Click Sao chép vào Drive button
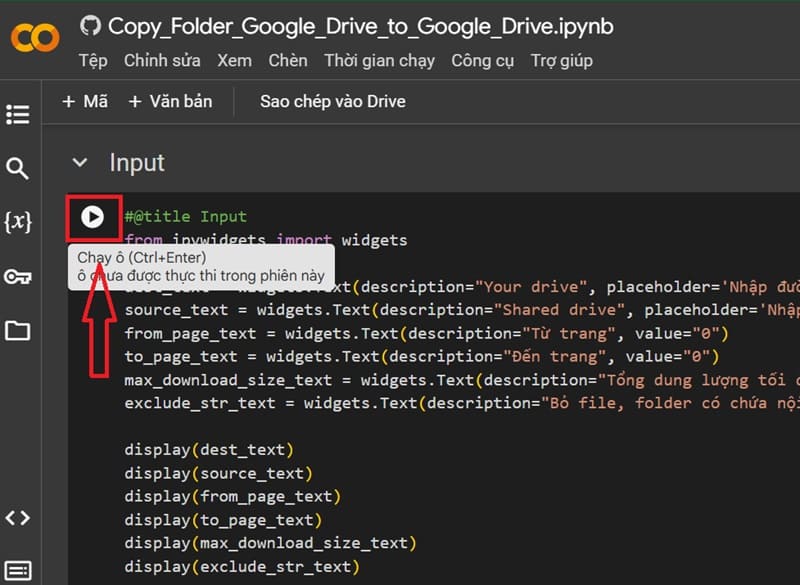The image size is (800, 585). [332, 102]
